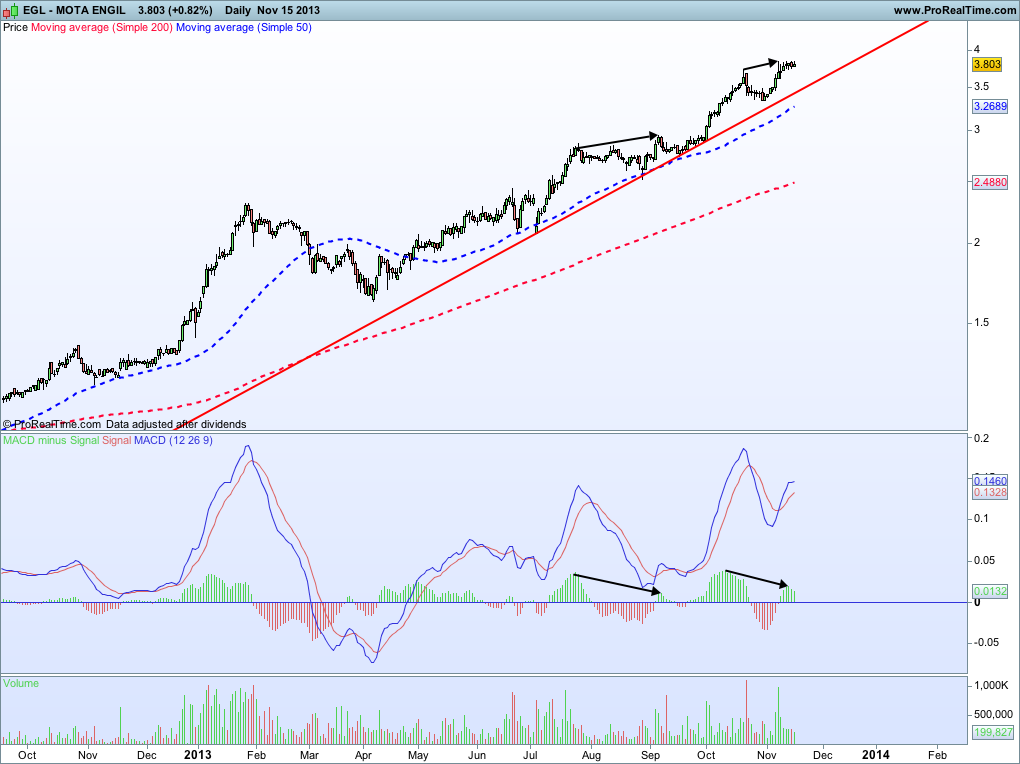This screenshot has width=1020, height=764.
Task: Select the MACD minus Signal legend label
Action: coord(51,441)
